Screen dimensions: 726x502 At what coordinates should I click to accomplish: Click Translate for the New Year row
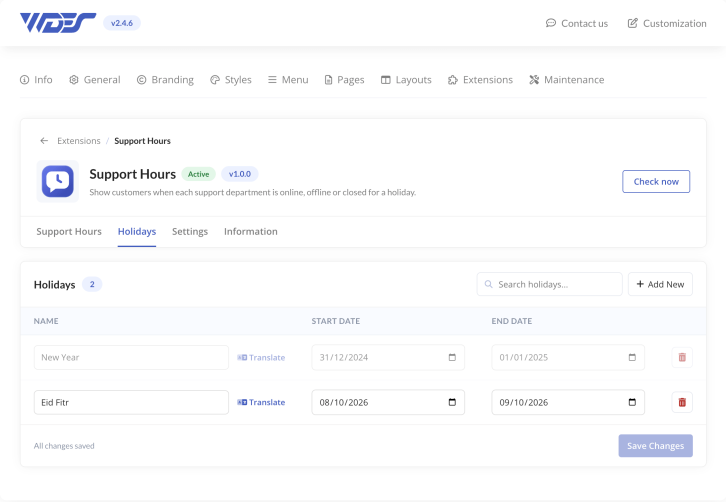(261, 358)
